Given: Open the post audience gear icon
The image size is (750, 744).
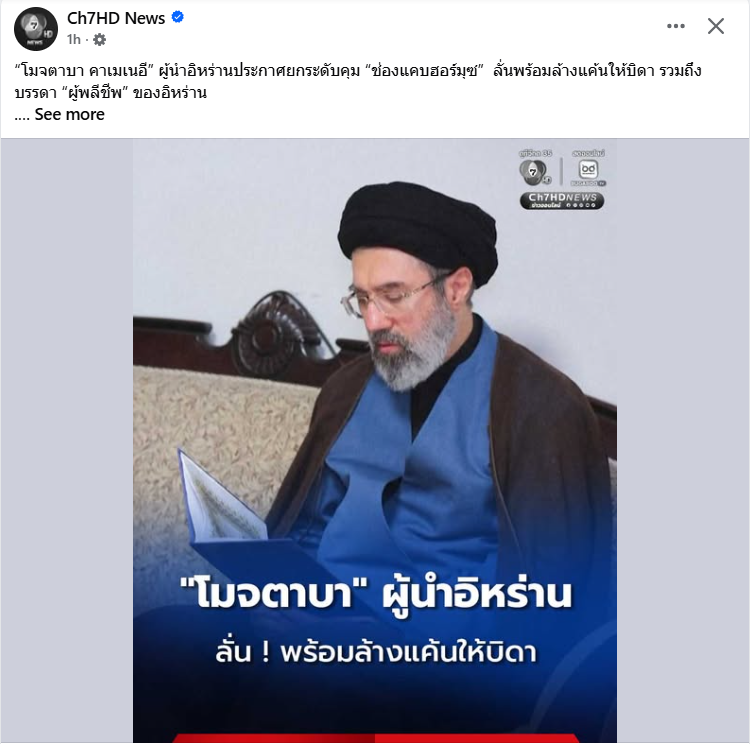Looking at the screenshot, I should point(99,39).
